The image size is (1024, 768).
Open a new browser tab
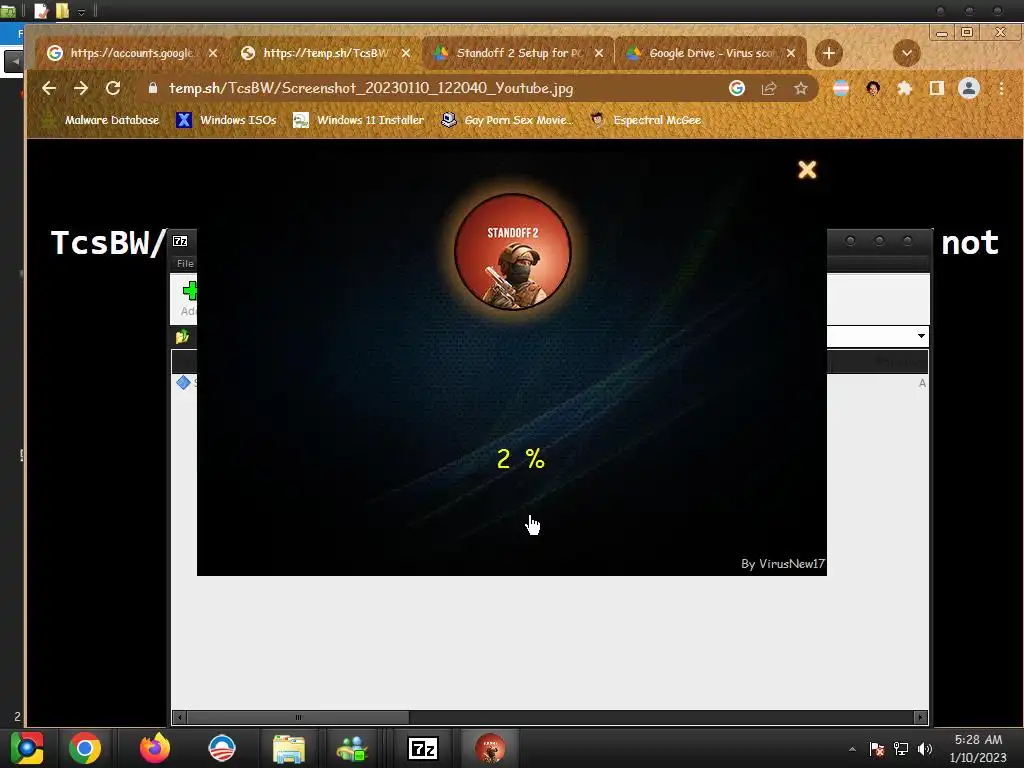pos(829,53)
